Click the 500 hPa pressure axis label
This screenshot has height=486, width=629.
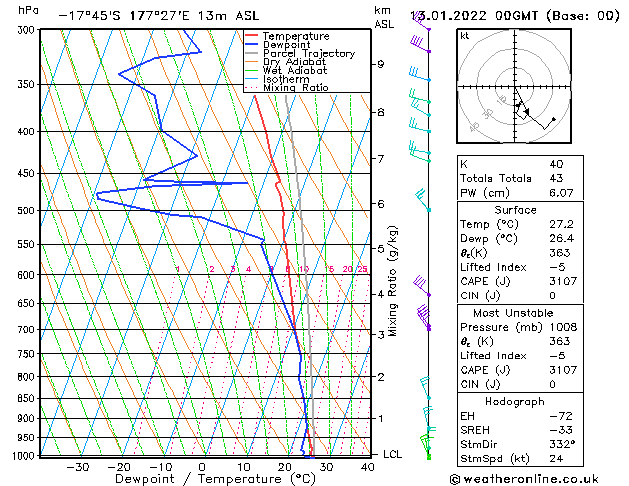pos(28,211)
